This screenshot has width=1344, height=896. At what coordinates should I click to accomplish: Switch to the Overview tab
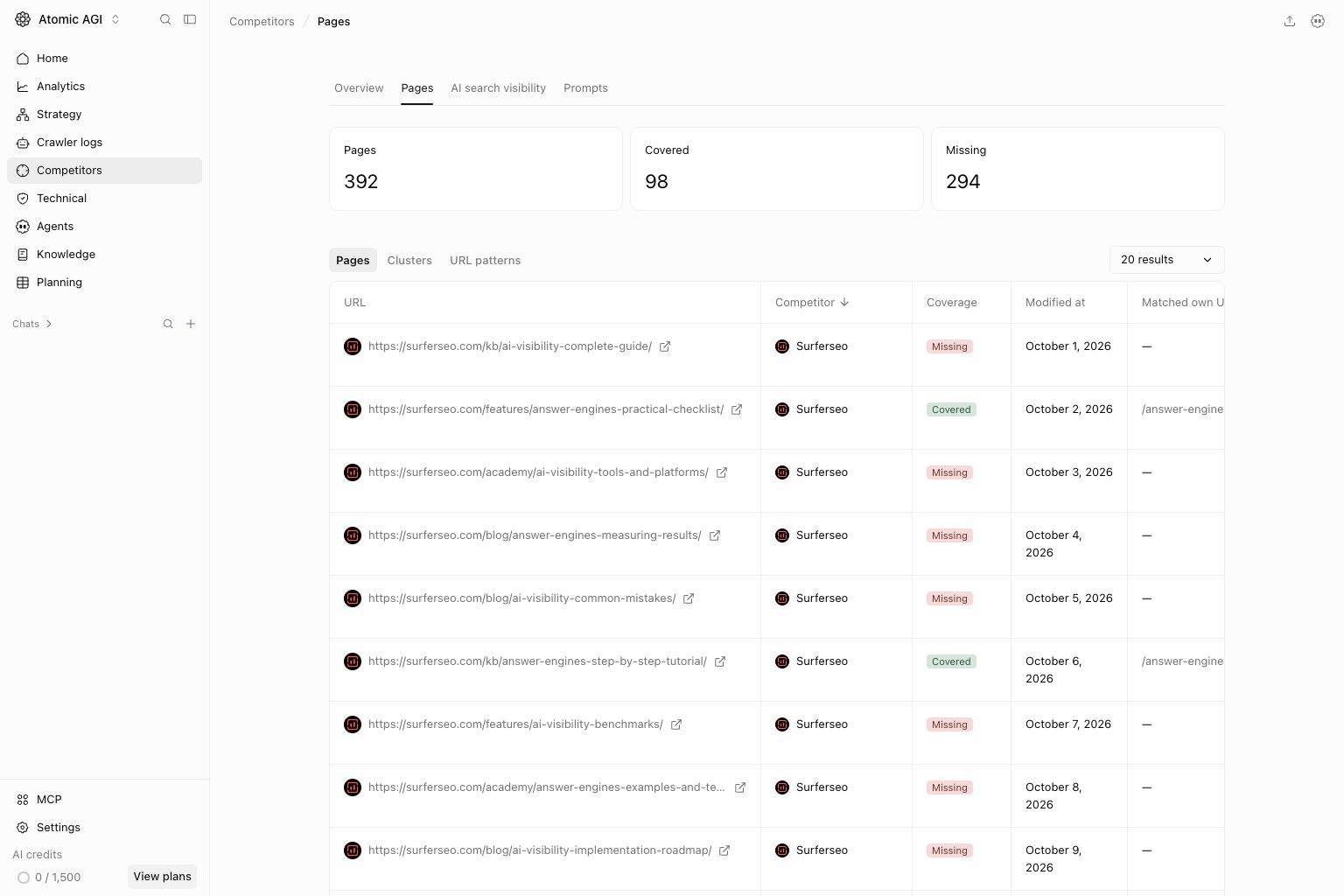[359, 88]
